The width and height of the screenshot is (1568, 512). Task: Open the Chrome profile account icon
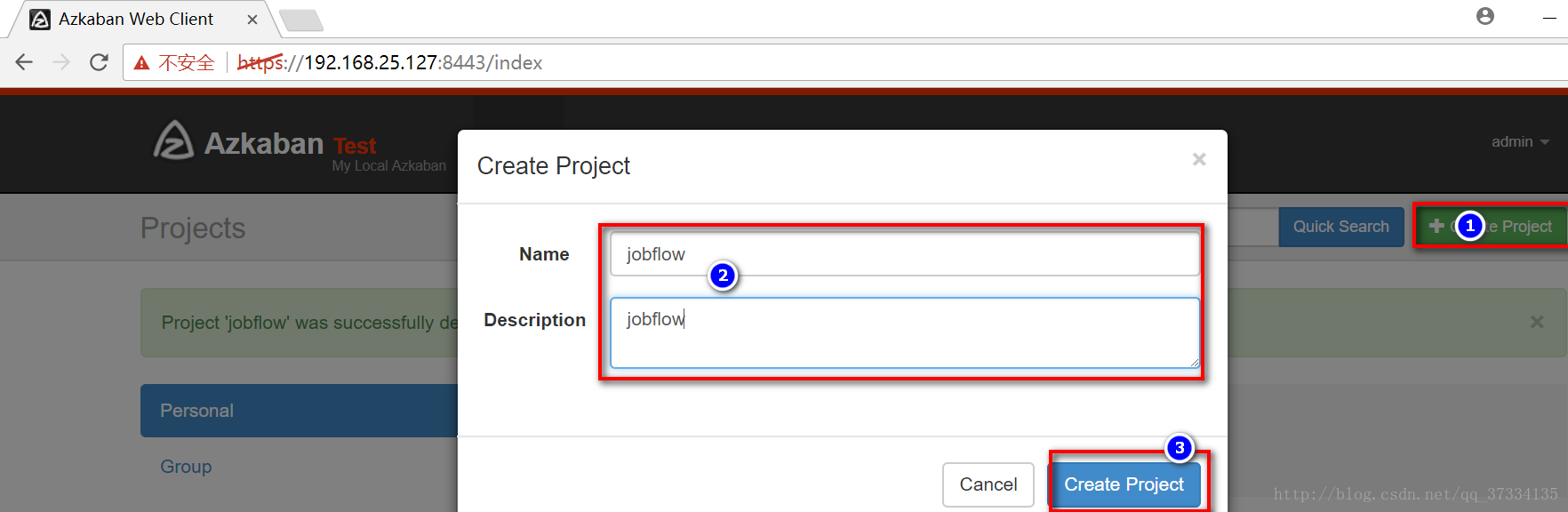(x=1484, y=16)
